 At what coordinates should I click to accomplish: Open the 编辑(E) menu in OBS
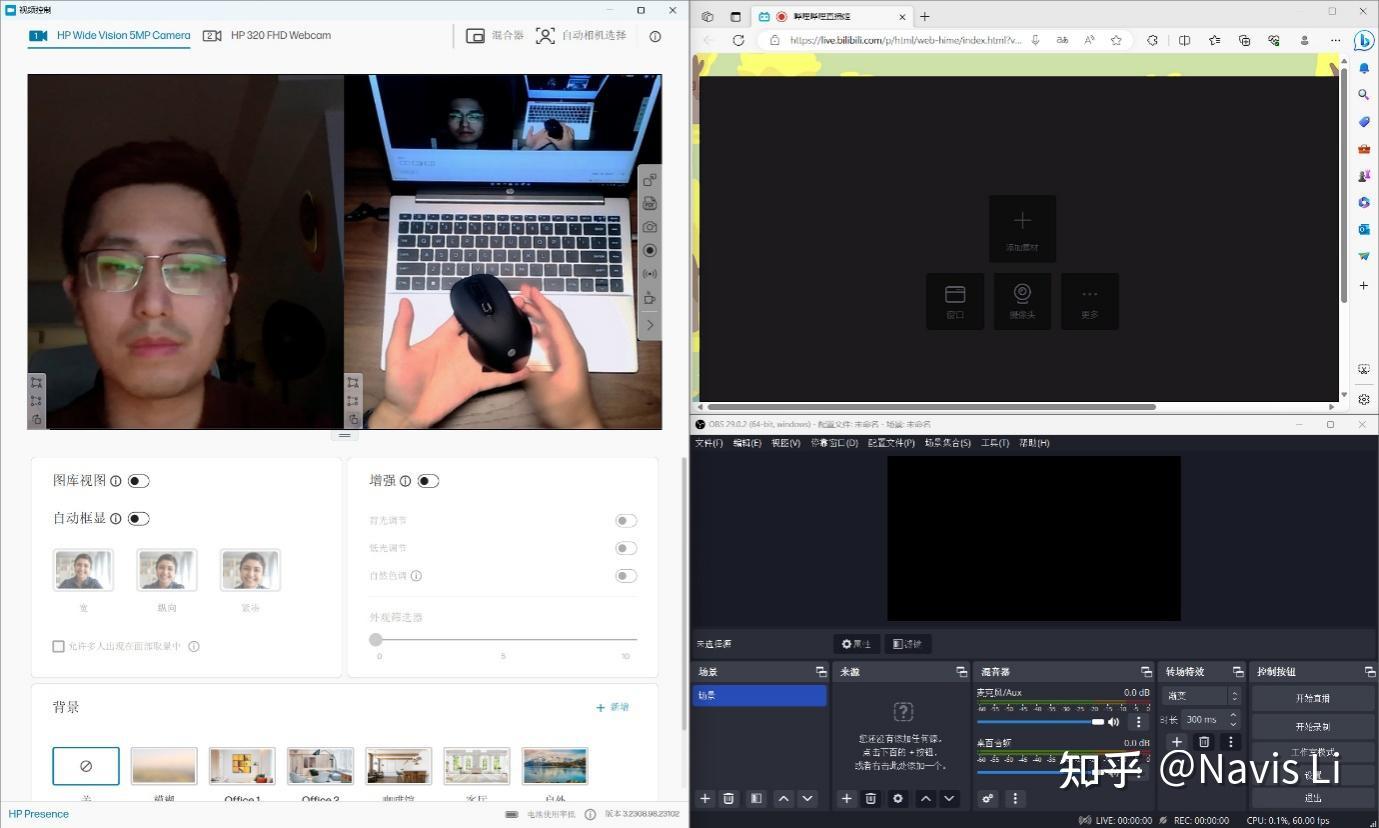click(747, 443)
